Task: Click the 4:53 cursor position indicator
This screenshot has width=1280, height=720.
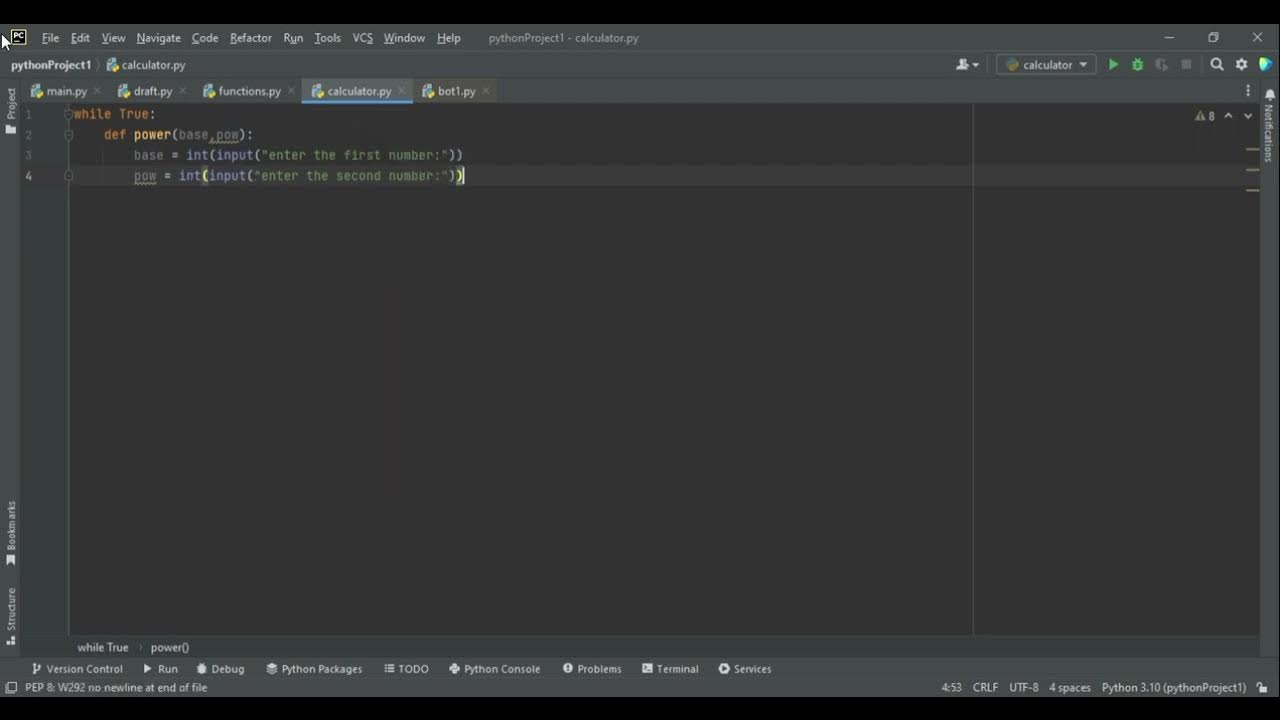Action: pos(951,688)
